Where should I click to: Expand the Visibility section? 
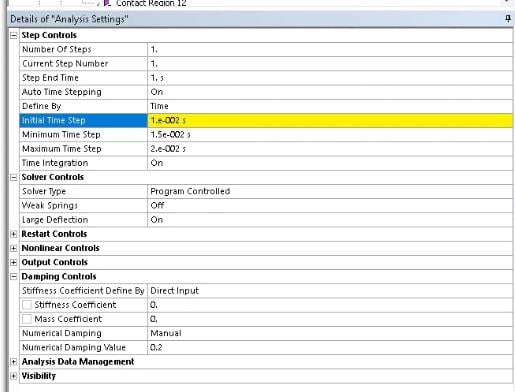pos(13,376)
